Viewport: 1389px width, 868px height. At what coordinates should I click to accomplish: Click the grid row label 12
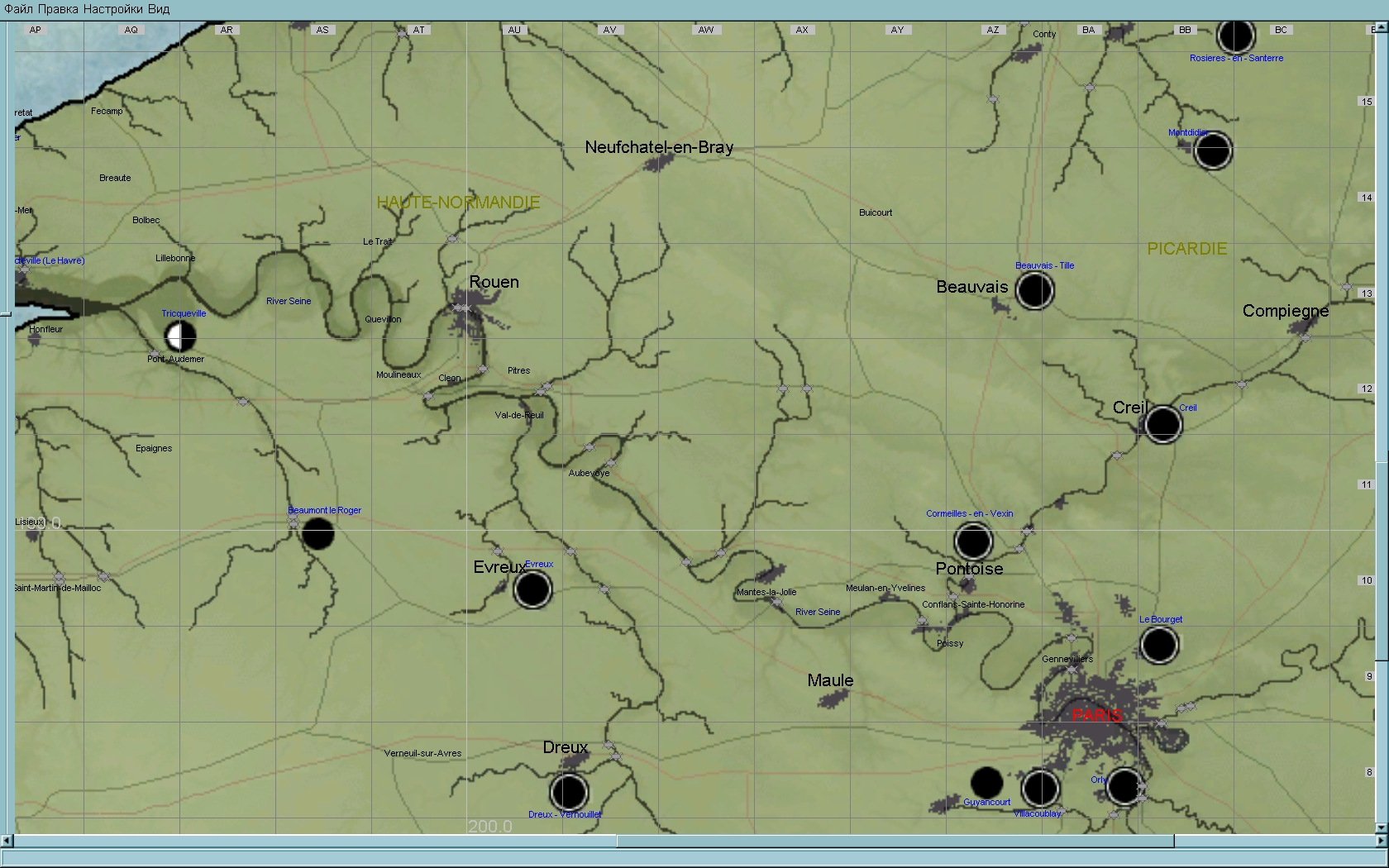1367,389
